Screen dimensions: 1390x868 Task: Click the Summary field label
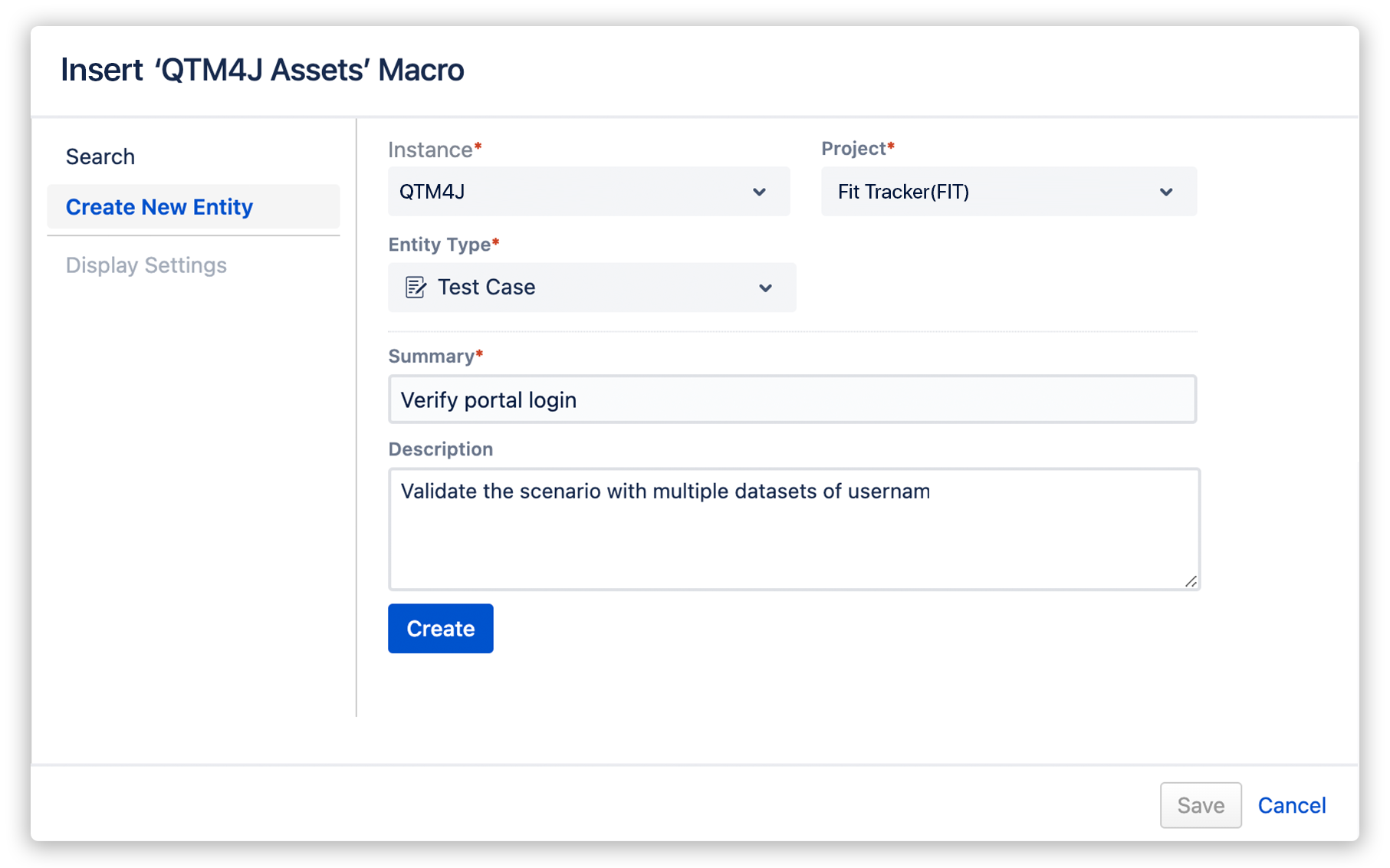pyautogui.click(x=435, y=357)
